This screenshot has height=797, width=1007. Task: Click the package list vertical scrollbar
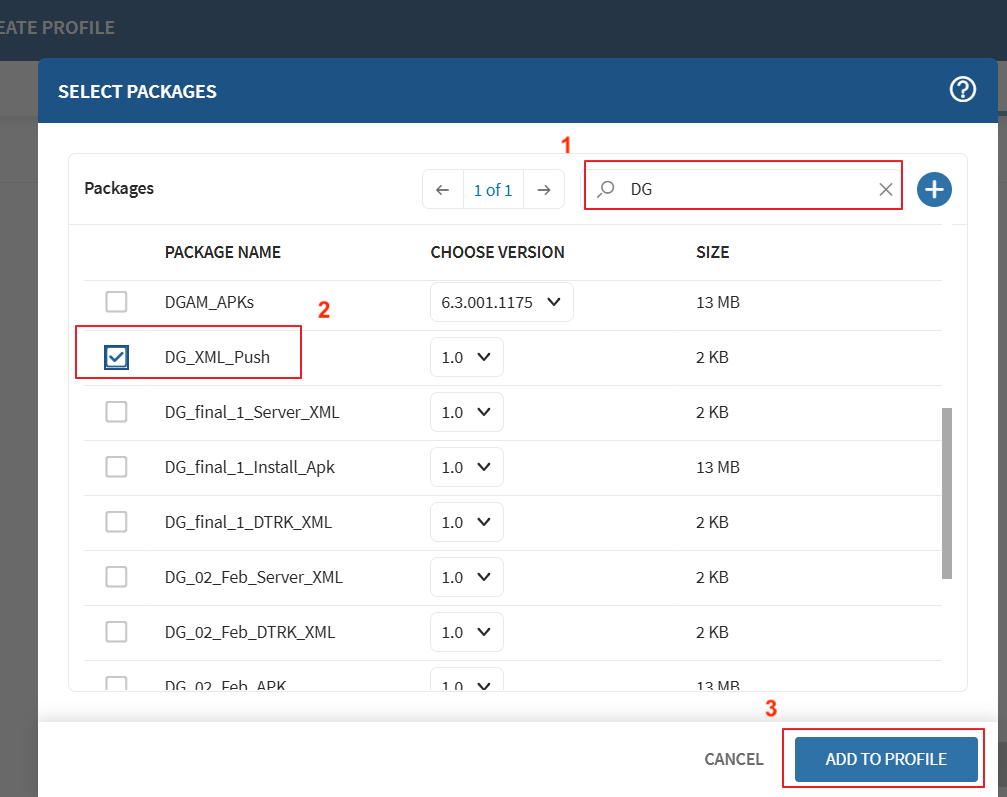[x=947, y=492]
